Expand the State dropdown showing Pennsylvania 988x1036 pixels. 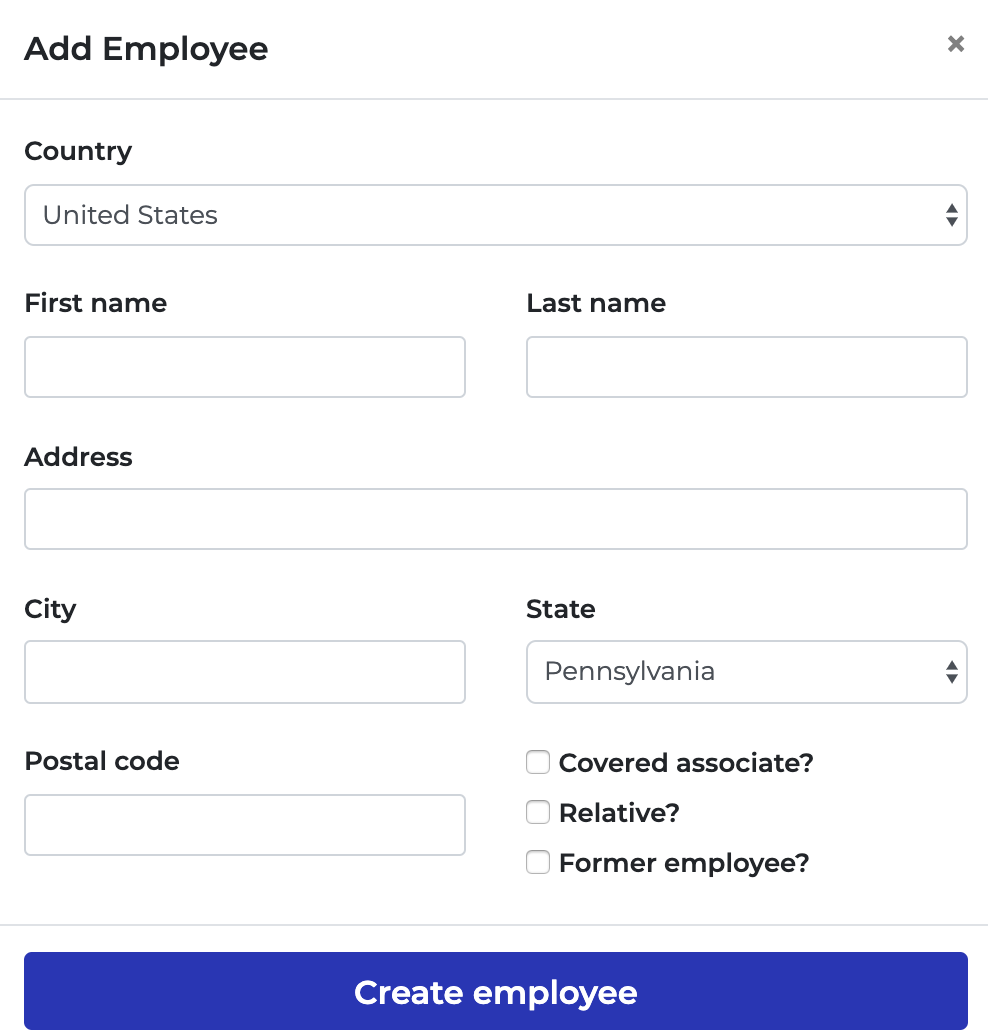point(730,671)
